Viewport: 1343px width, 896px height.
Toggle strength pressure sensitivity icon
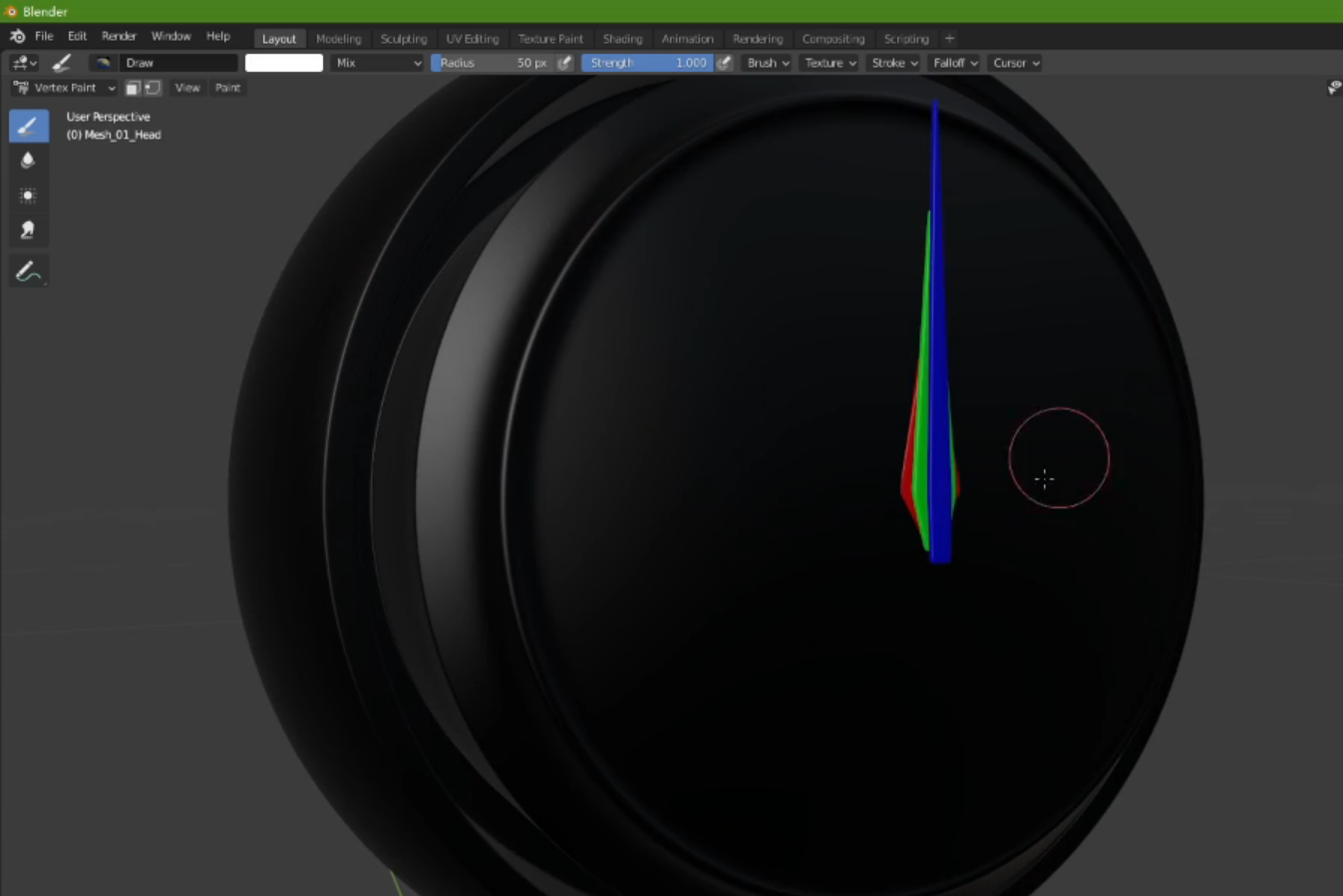725,63
